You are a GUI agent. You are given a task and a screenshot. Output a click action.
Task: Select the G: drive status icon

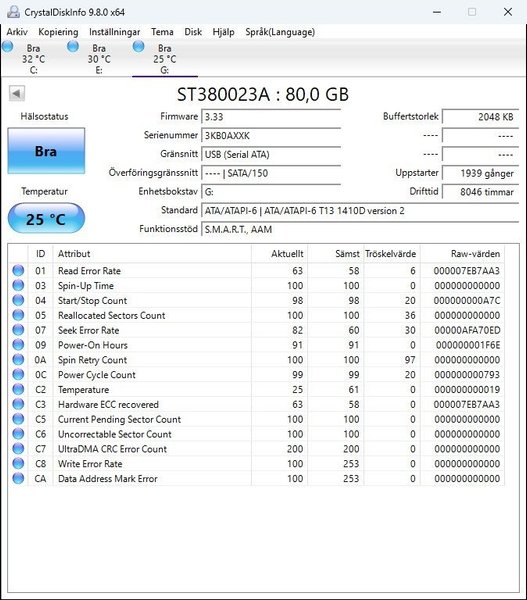[138, 47]
